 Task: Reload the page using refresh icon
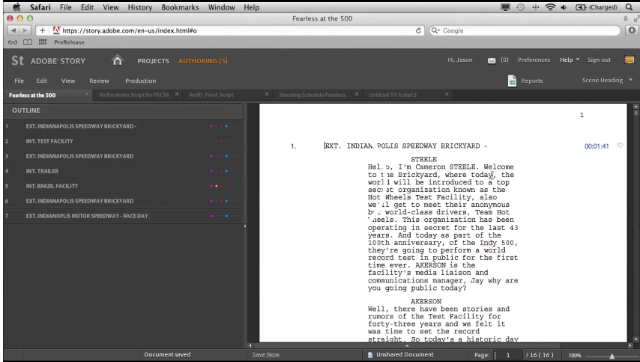pyautogui.click(x=418, y=31)
